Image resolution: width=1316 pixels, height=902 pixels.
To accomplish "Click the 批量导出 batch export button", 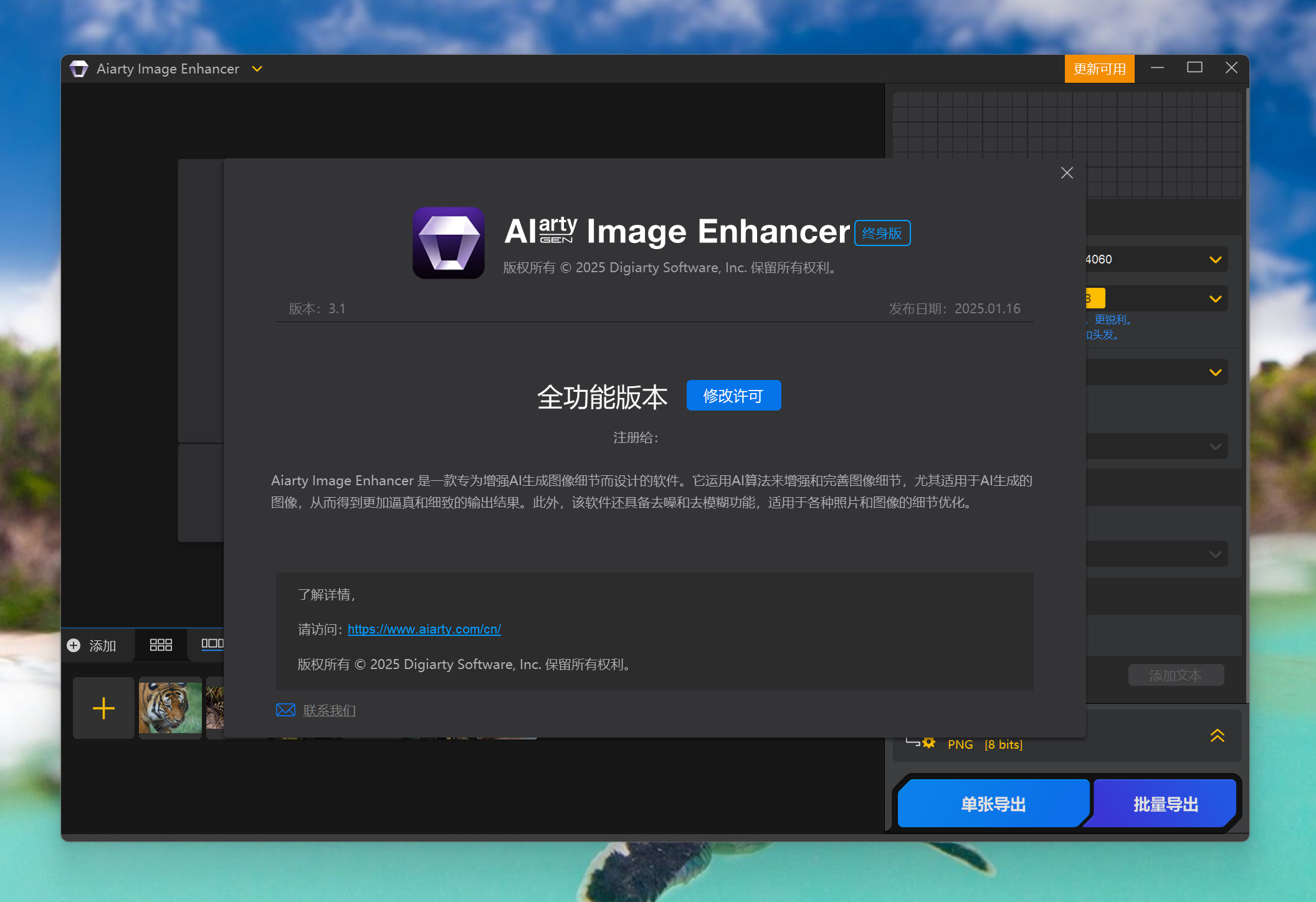I will [x=1165, y=804].
